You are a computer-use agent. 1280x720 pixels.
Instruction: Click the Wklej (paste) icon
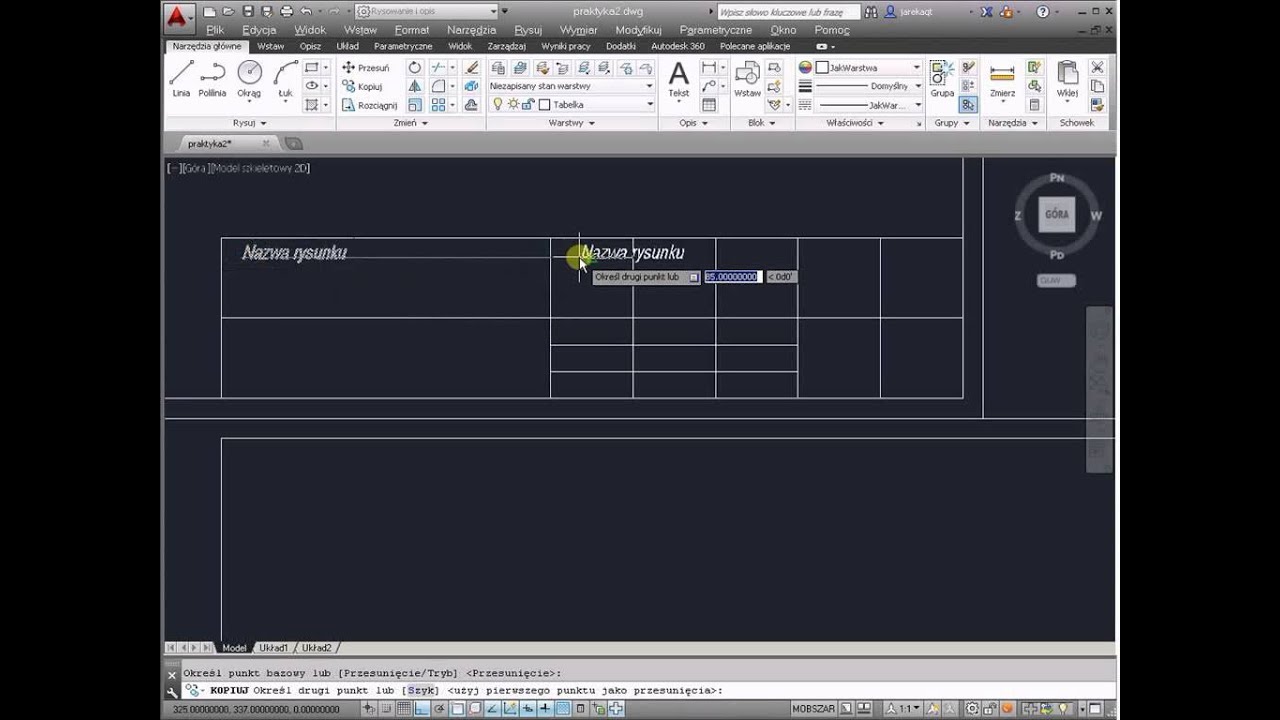[1067, 79]
